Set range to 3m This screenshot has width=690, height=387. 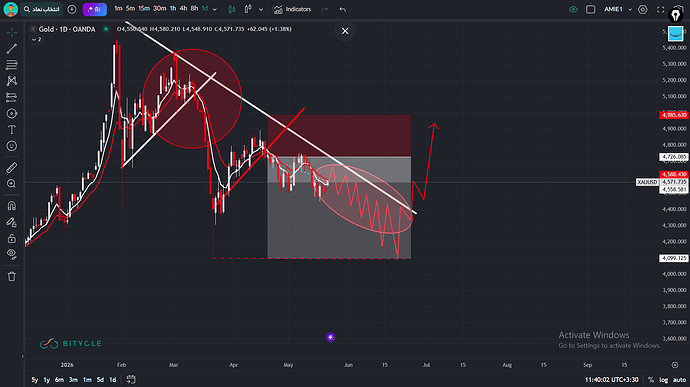pyautogui.click(x=73, y=380)
